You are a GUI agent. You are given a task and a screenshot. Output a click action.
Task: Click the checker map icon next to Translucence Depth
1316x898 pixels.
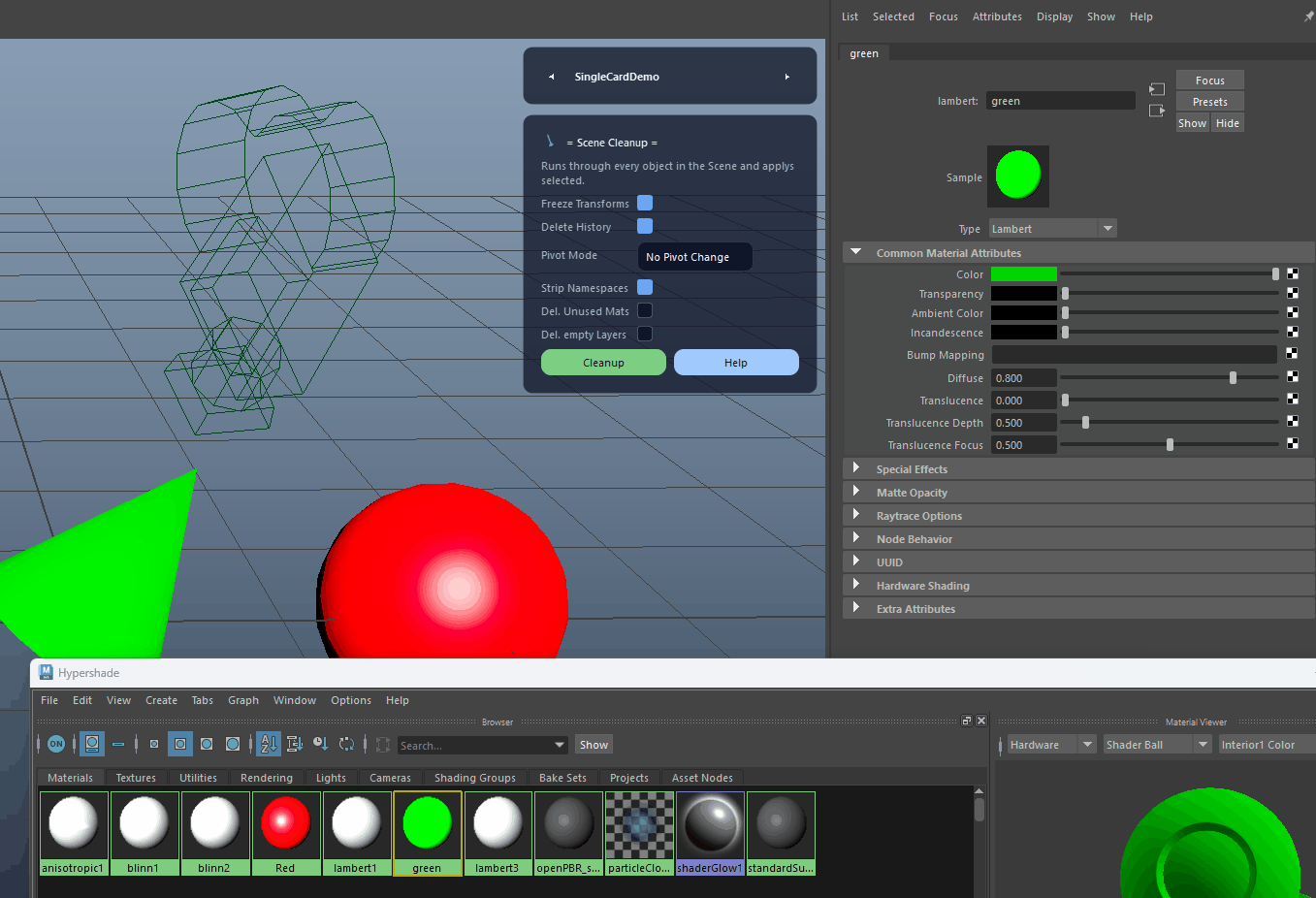click(x=1293, y=421)
